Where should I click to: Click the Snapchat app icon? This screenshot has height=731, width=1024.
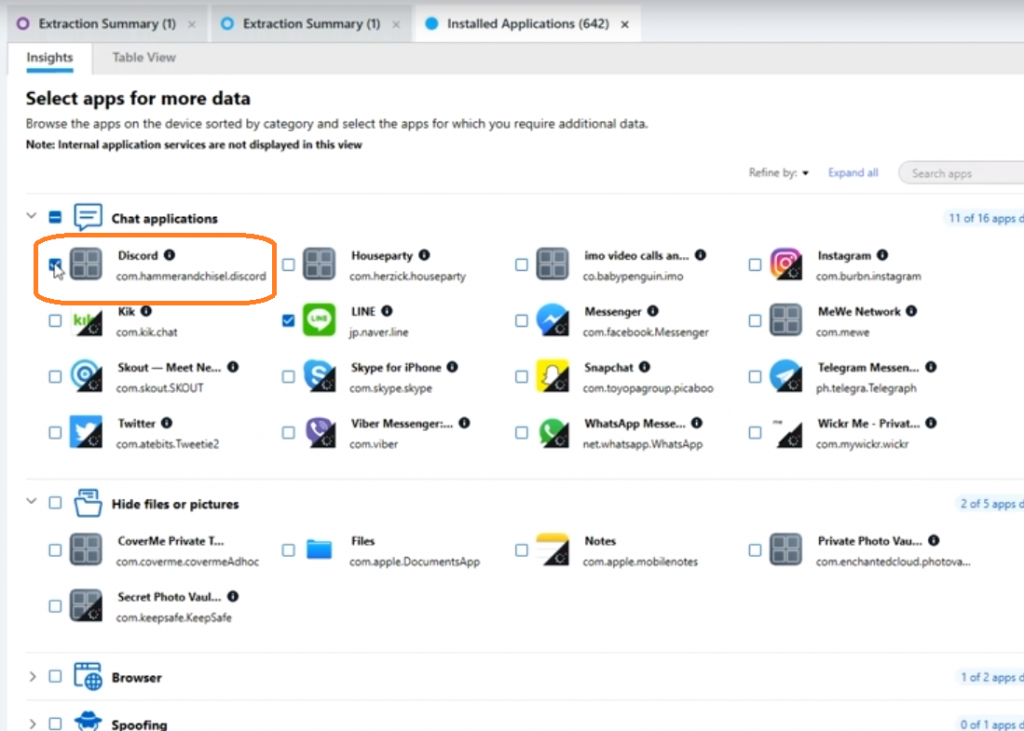552,376
